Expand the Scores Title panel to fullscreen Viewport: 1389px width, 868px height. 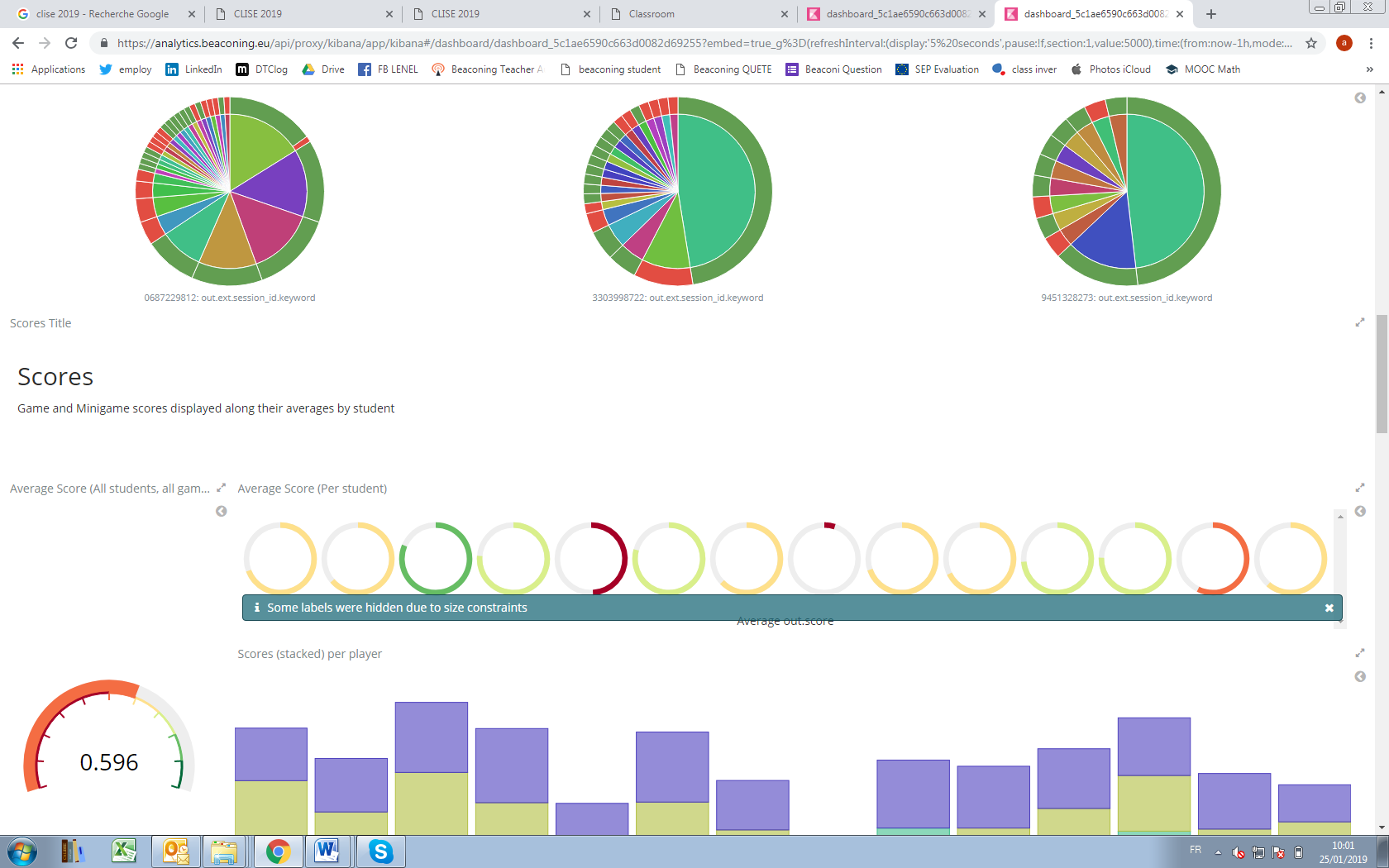click(x=1360, y=322)
